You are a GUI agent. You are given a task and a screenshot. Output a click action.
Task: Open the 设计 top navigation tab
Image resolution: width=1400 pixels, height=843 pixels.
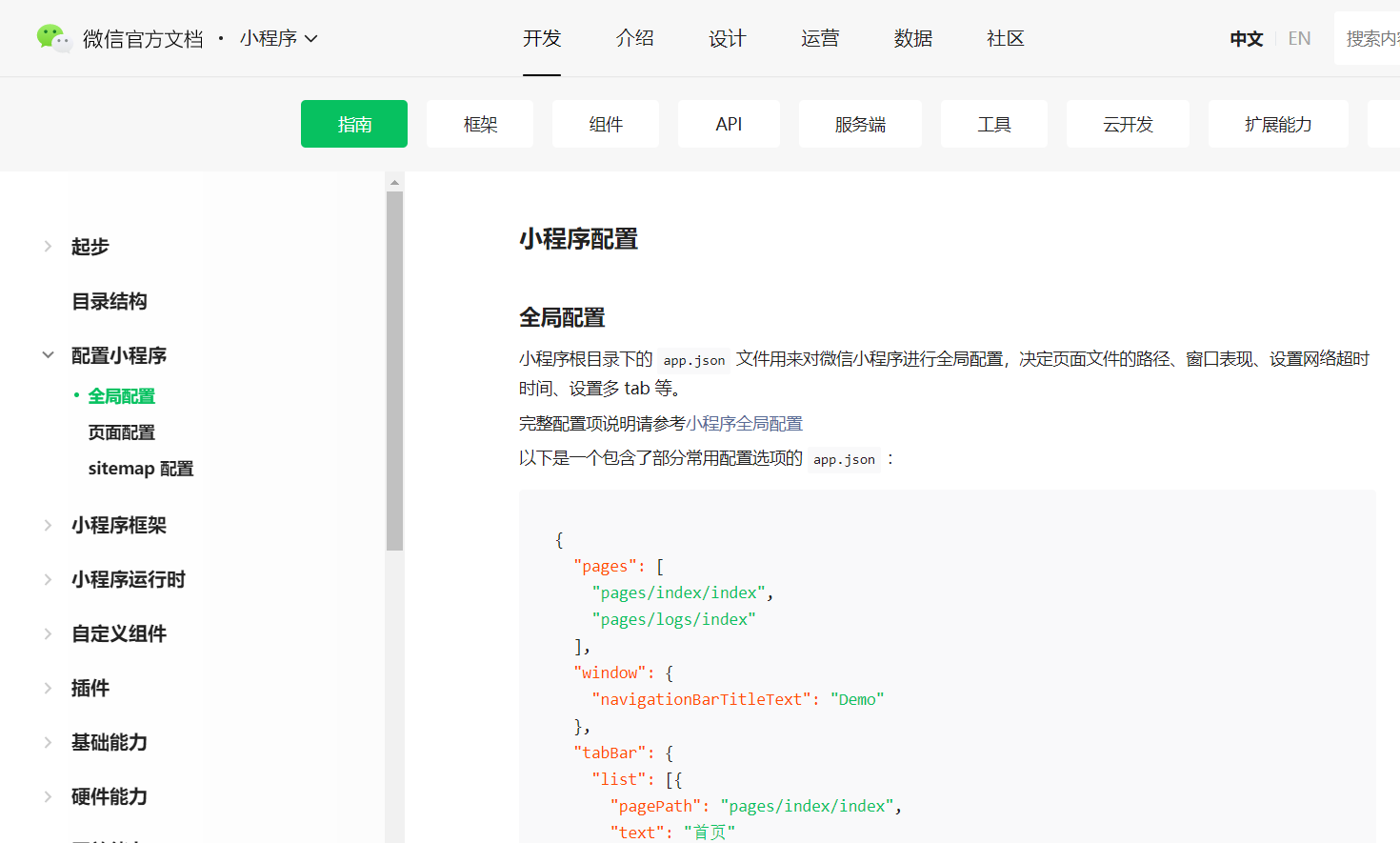(728, 38)
